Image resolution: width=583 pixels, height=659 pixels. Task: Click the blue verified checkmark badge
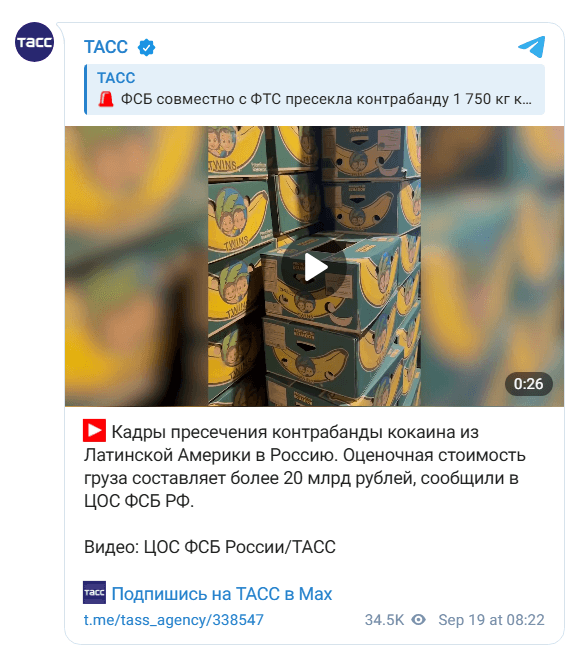[x=146, y=47]
